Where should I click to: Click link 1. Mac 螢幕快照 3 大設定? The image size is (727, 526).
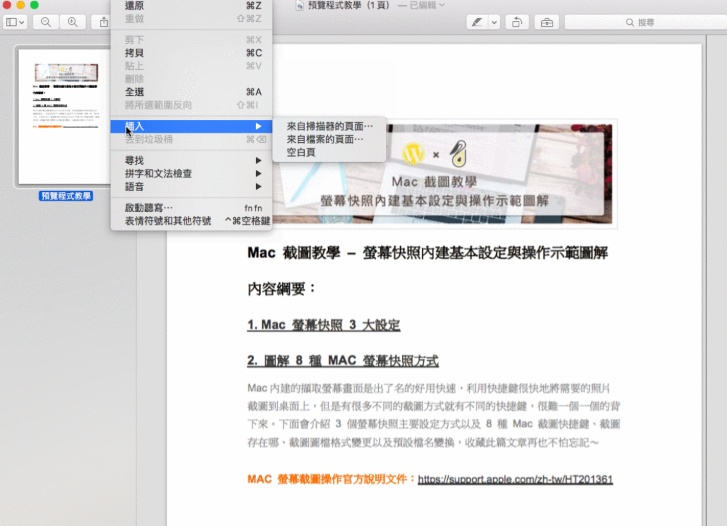pyautogui.click(x=324, y=325)
